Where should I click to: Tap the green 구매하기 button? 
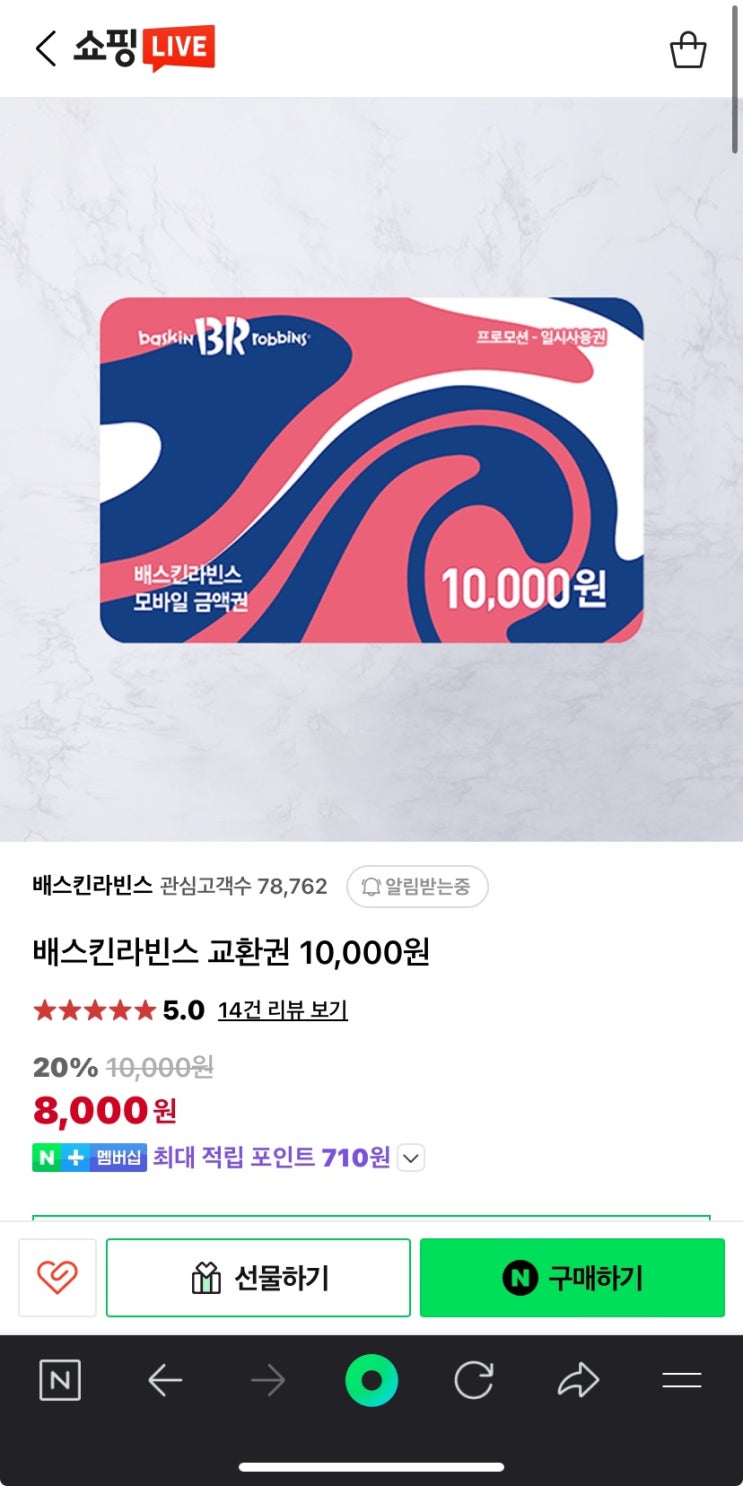click(x=572, y=1277)
